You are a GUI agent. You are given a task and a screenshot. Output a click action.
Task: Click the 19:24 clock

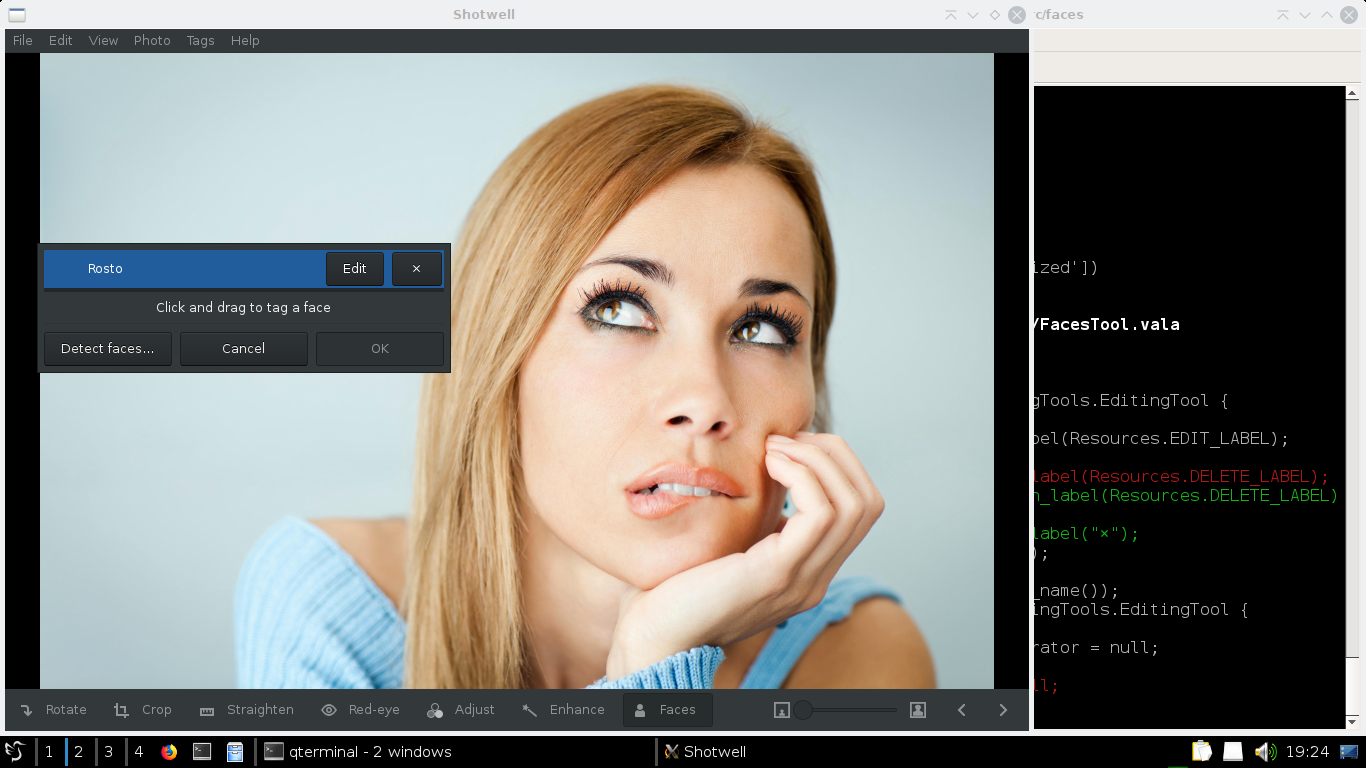point(1307,752)
